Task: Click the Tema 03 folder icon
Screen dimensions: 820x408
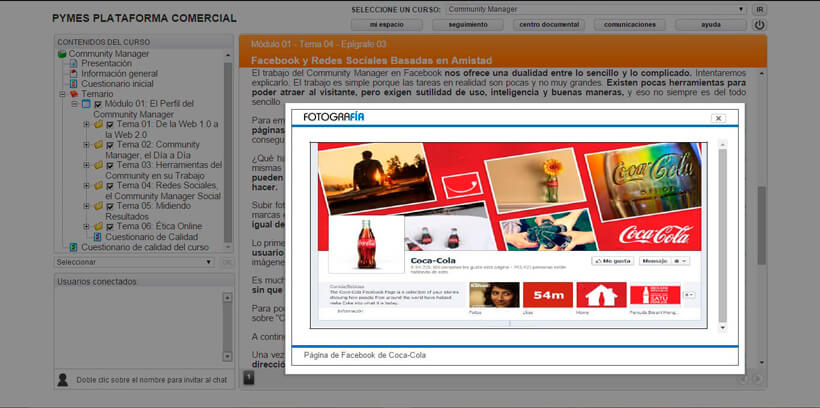Action: (98, 165)
